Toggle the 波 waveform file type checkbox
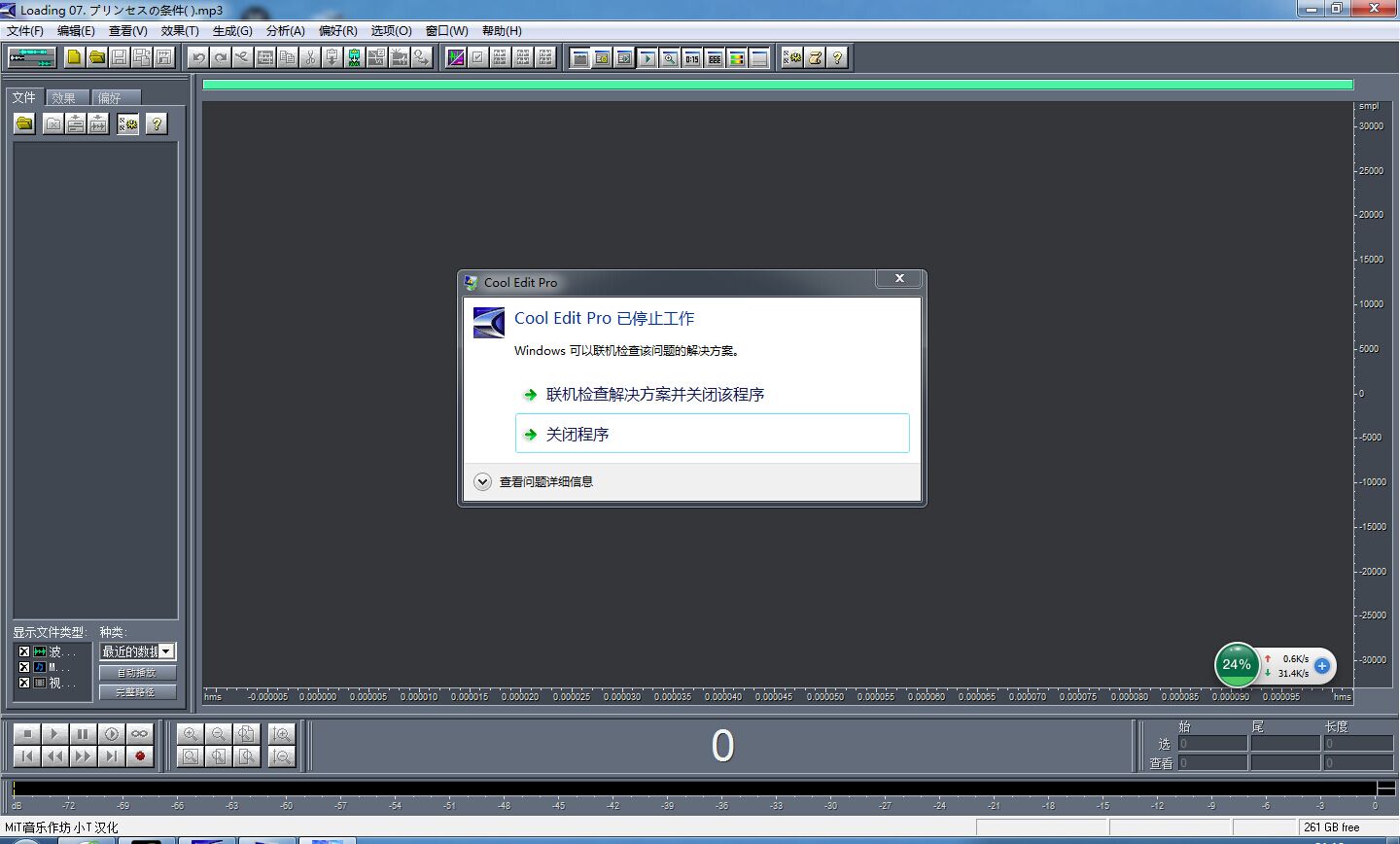Image resolution: width=1400 pixels, height=844 pixels. [x=24, y=651]
